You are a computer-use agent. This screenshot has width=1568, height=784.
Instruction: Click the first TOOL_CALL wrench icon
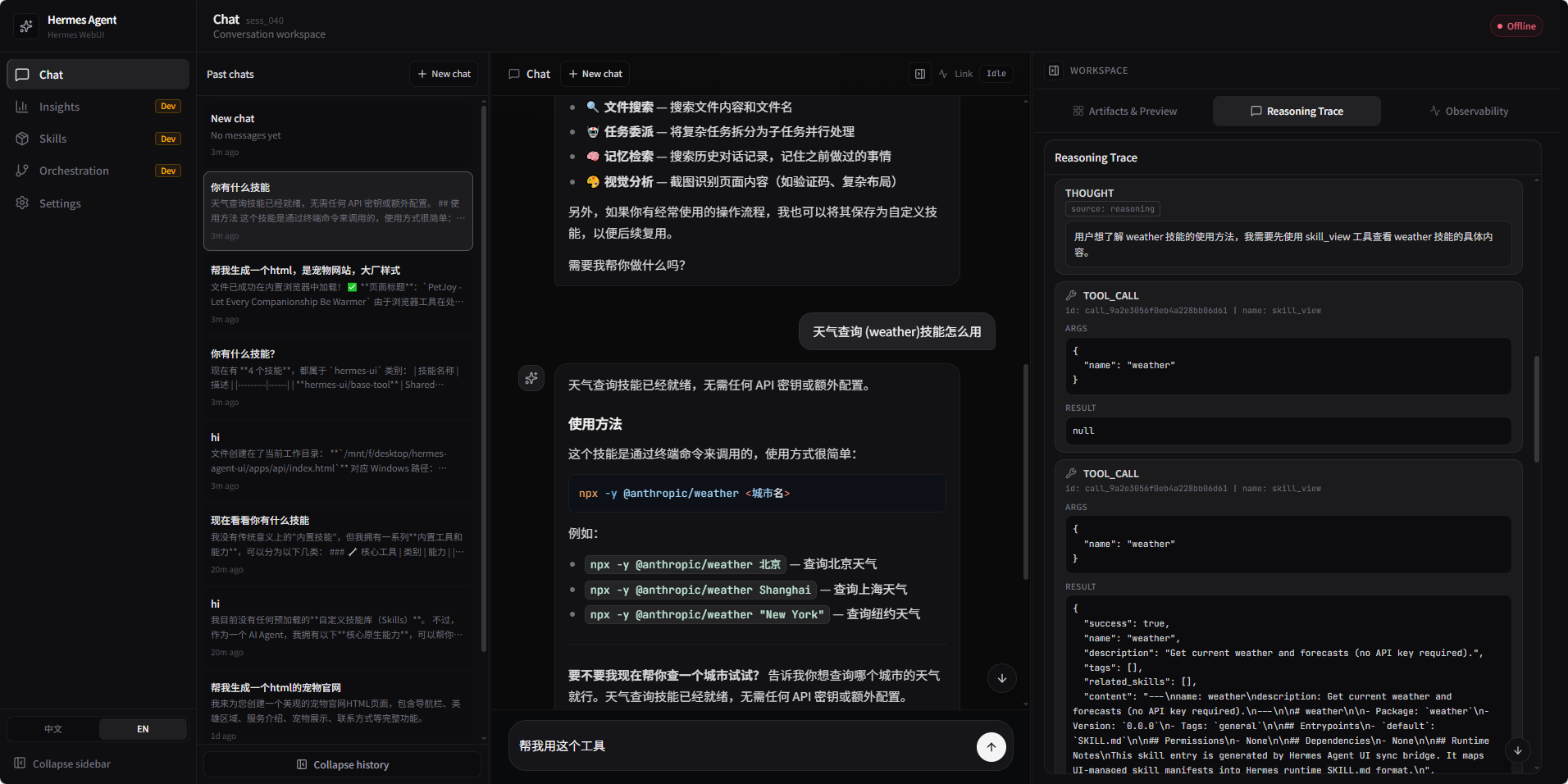1071,295
